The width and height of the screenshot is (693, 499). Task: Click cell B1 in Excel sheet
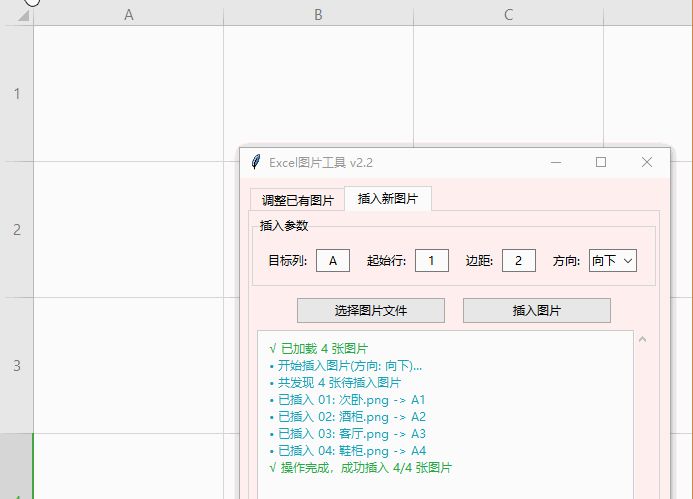click(318, 86)
